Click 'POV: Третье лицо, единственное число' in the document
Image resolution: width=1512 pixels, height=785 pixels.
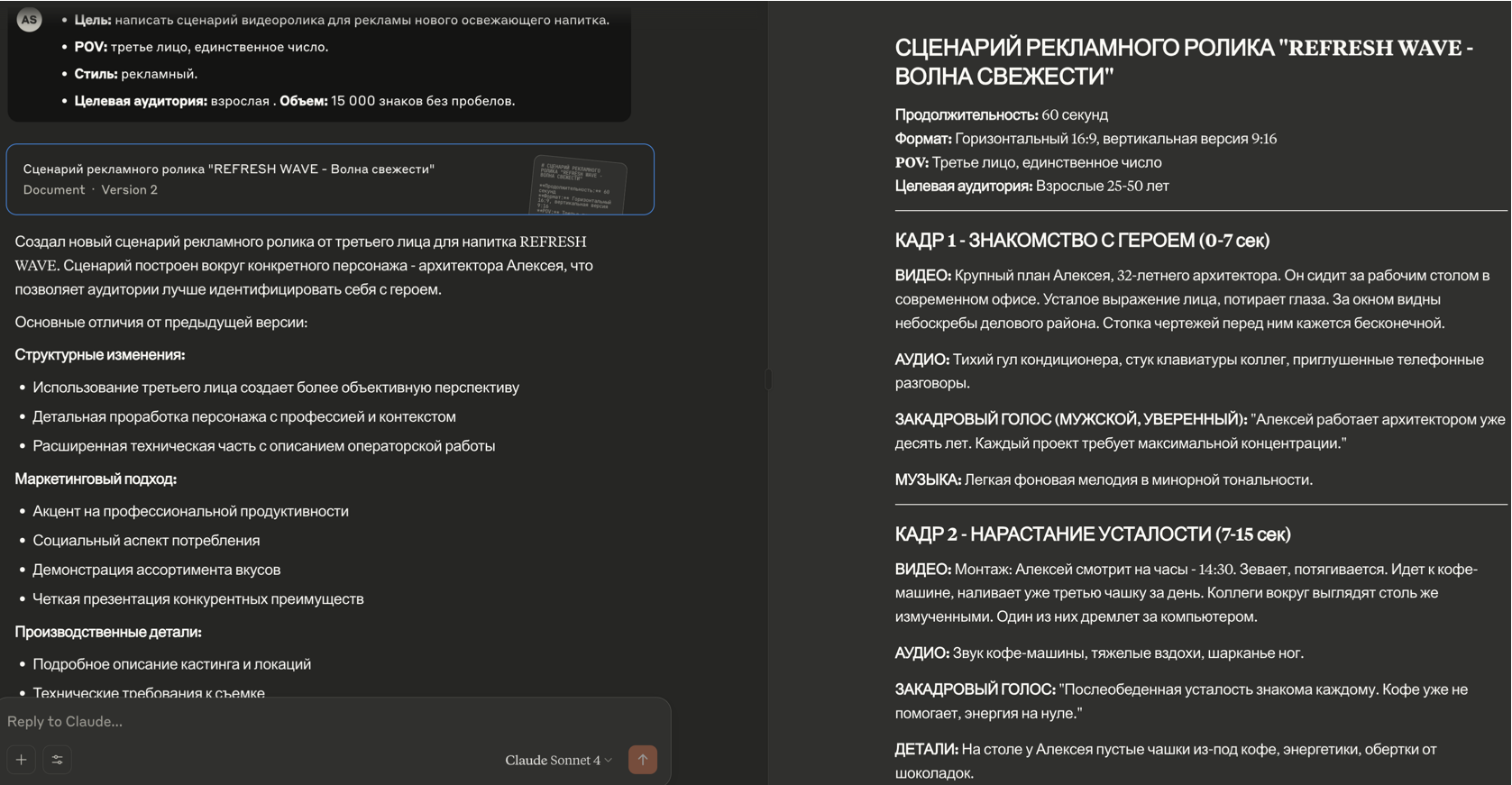[x=1028, y=162]
